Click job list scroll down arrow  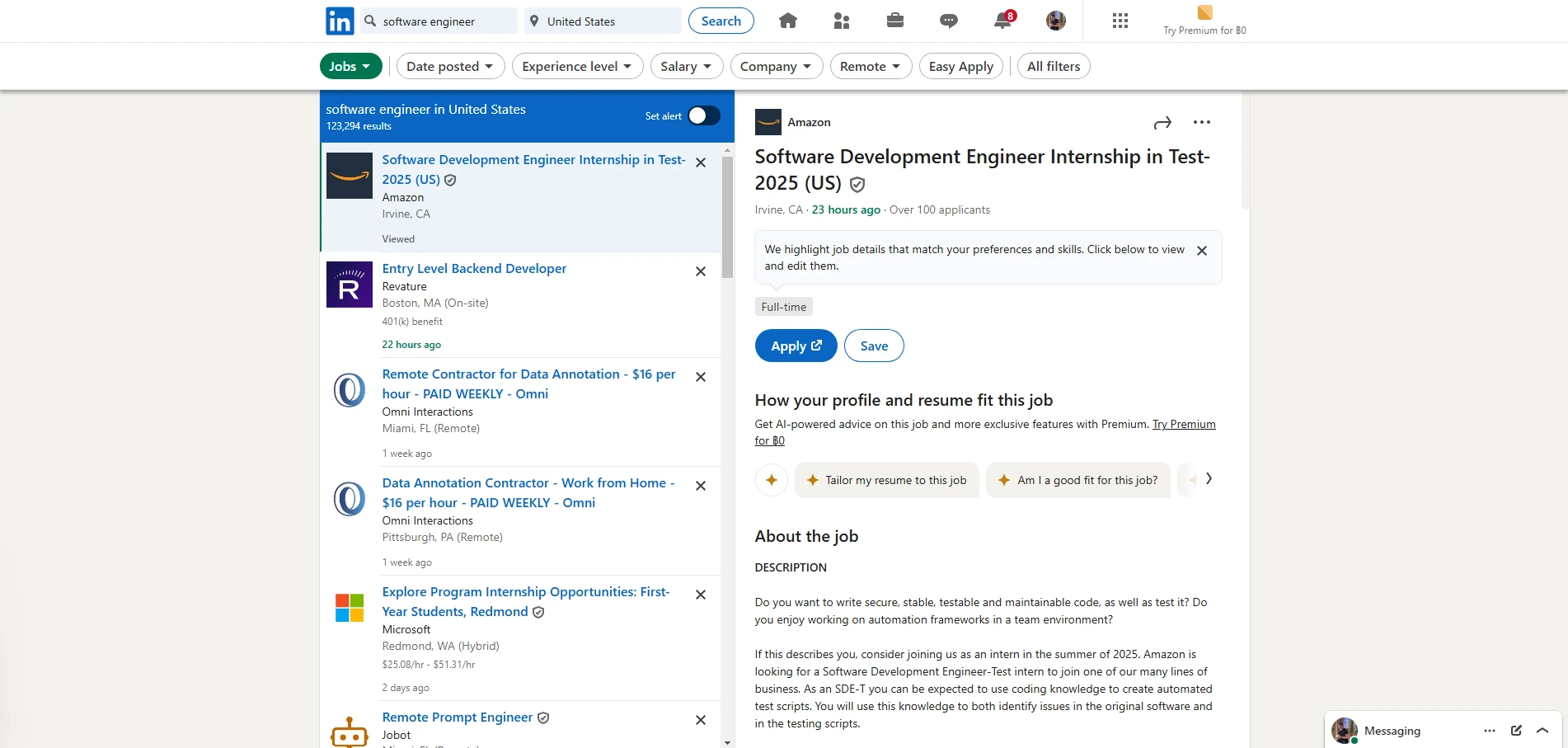click(727, 742)
